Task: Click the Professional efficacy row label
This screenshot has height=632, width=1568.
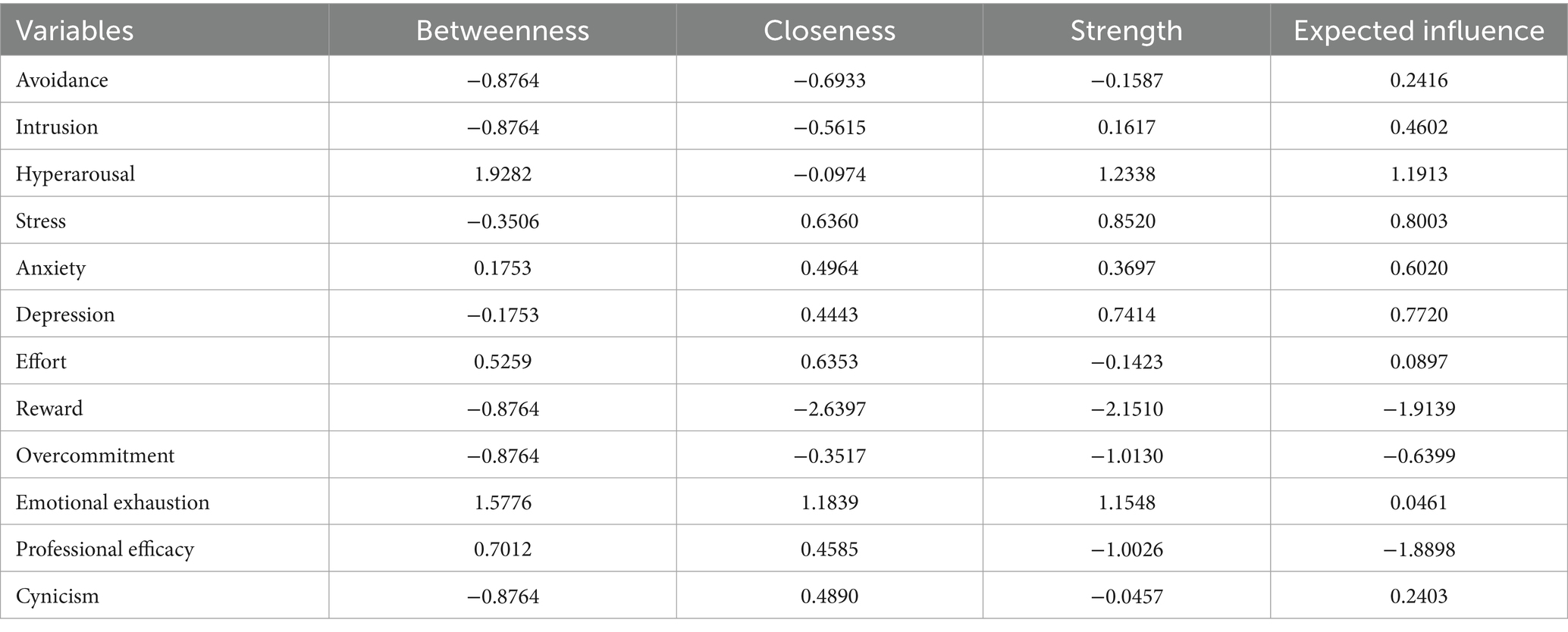Action: [x=105, y=549]
